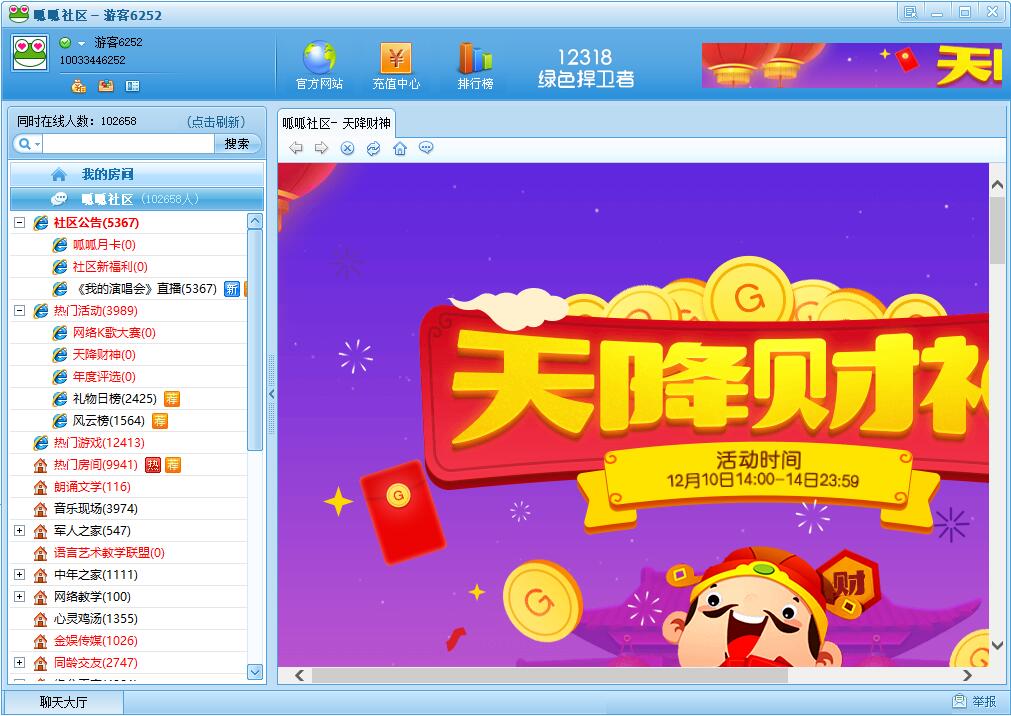Click the home icon in the page toolbar
Viewport: 1011px width, 716px height.
pyautogui.click(x=400, y=148)
